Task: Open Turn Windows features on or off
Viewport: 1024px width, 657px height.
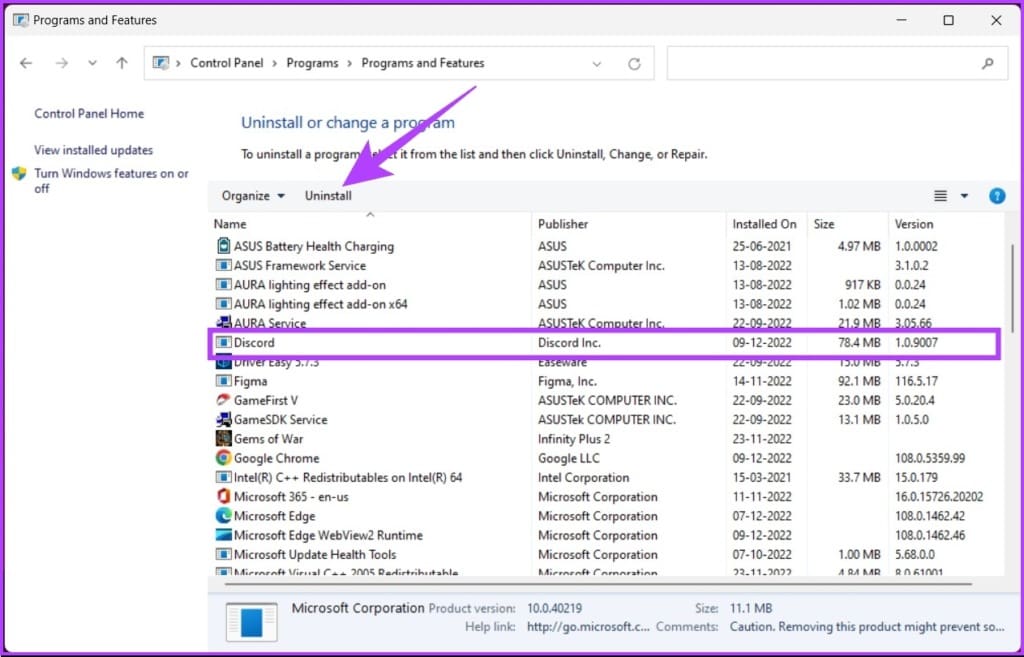Action: (x=111, y=181)
